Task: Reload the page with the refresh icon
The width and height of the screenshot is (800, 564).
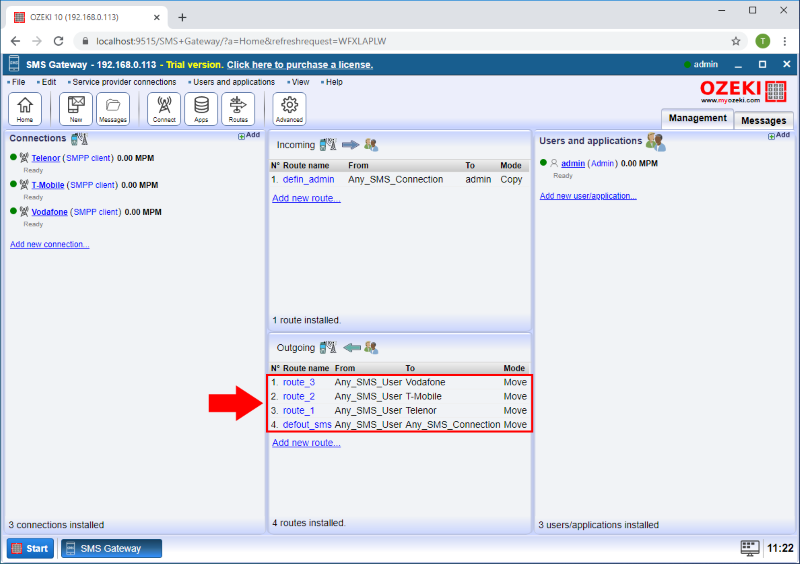Action: [59, 41]
